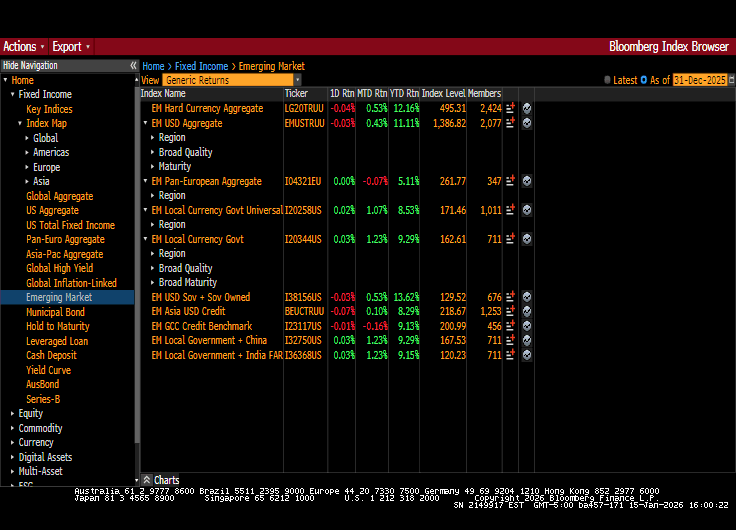Open members list icon for EM Pan-European Aggregate
Image resolution: width=736 pixels, height=530 pixels.
tap(510, 181)
